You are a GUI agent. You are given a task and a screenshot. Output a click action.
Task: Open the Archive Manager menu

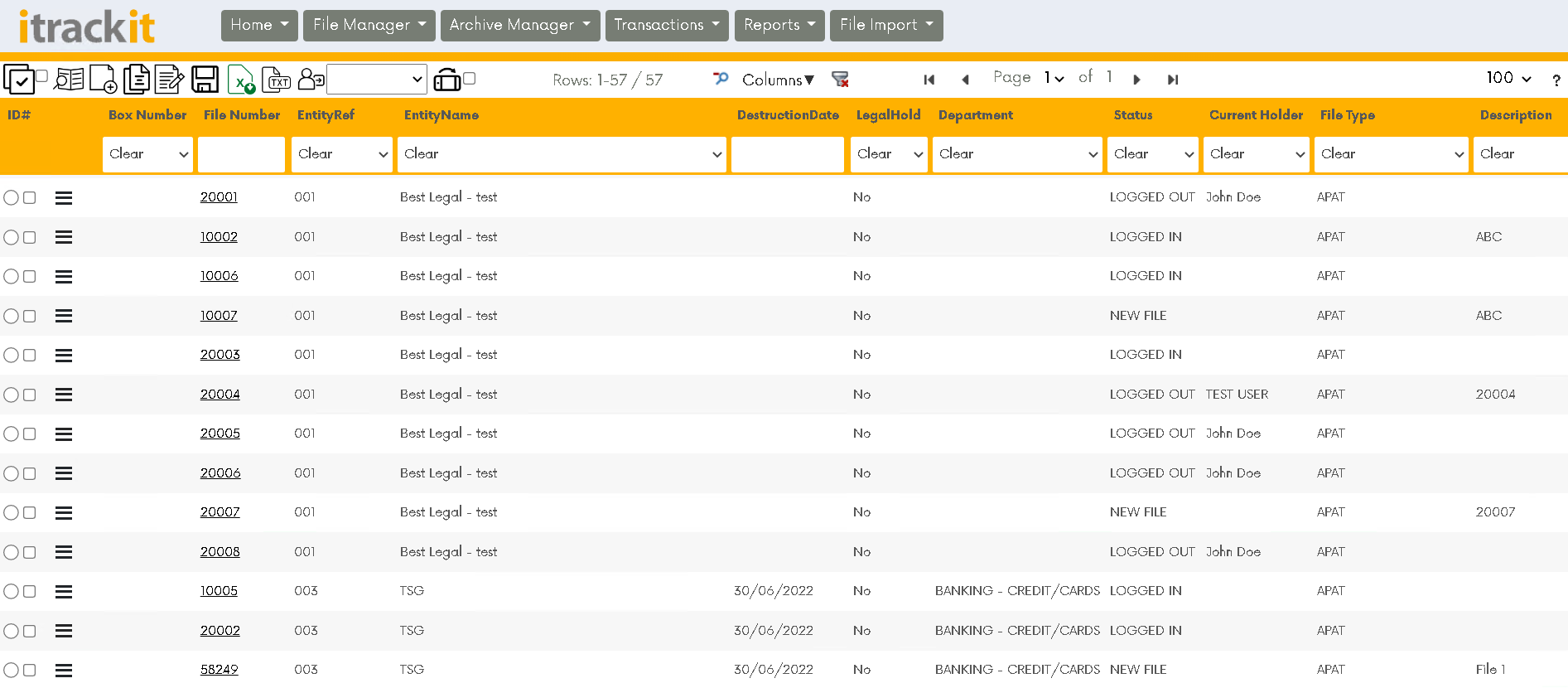tap(520, 25)
